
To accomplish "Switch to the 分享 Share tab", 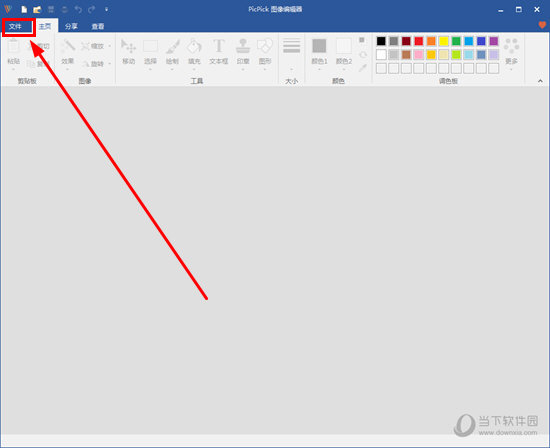I will (x=71, y=26).
